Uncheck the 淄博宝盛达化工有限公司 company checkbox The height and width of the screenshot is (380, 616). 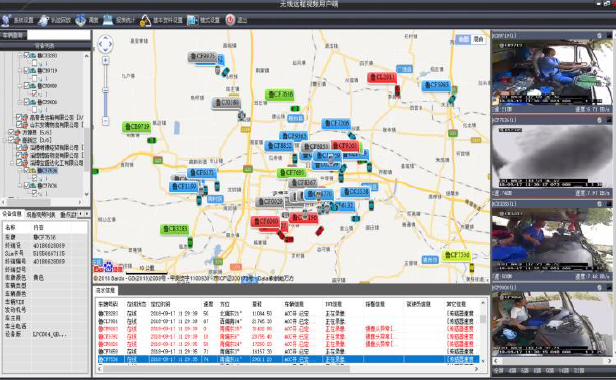19,163
